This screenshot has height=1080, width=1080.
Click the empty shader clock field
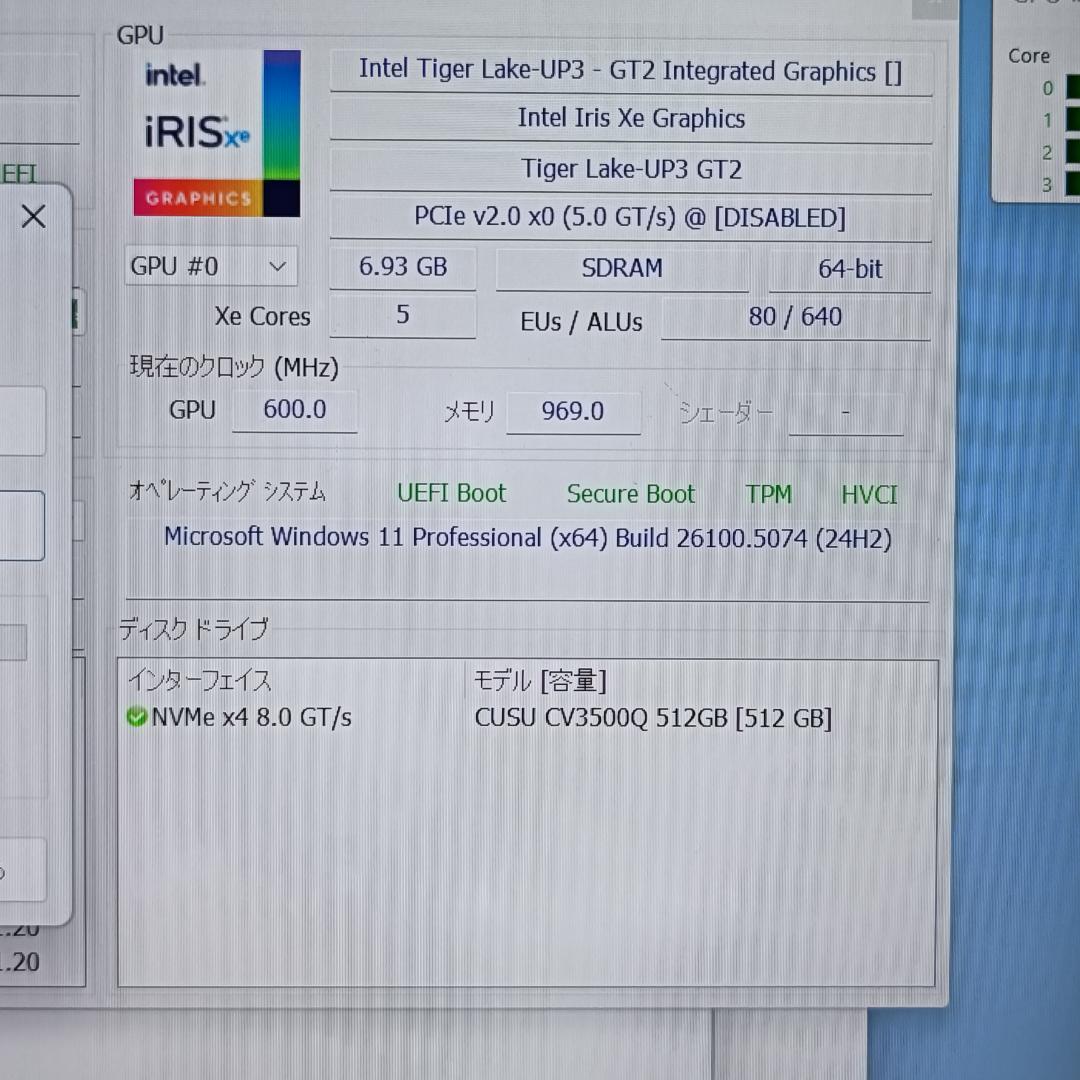click(x=846, y=413)
